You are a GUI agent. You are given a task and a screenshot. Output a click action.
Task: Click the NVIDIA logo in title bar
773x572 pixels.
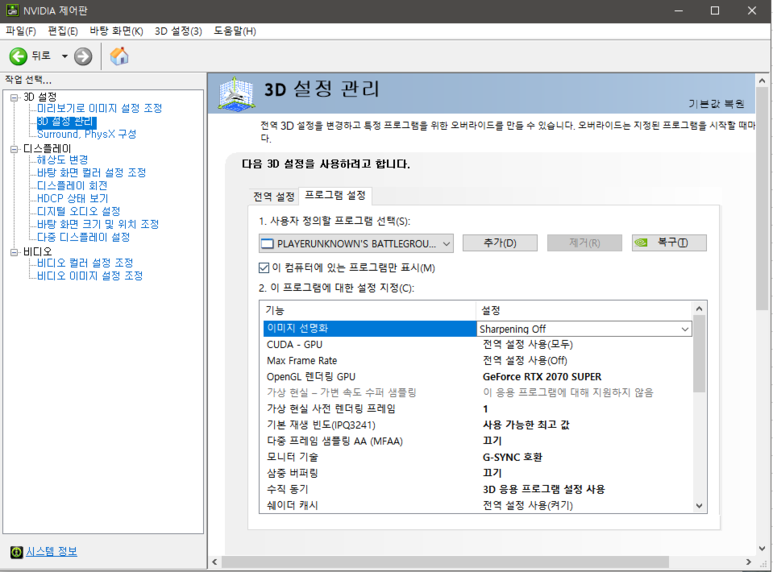(x=12, y=10)
